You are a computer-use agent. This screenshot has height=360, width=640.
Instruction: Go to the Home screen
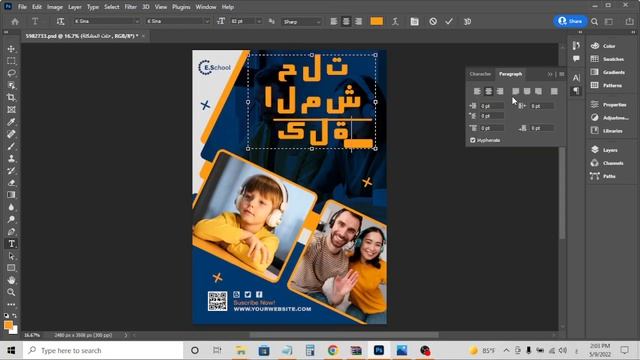pos(15,21)
